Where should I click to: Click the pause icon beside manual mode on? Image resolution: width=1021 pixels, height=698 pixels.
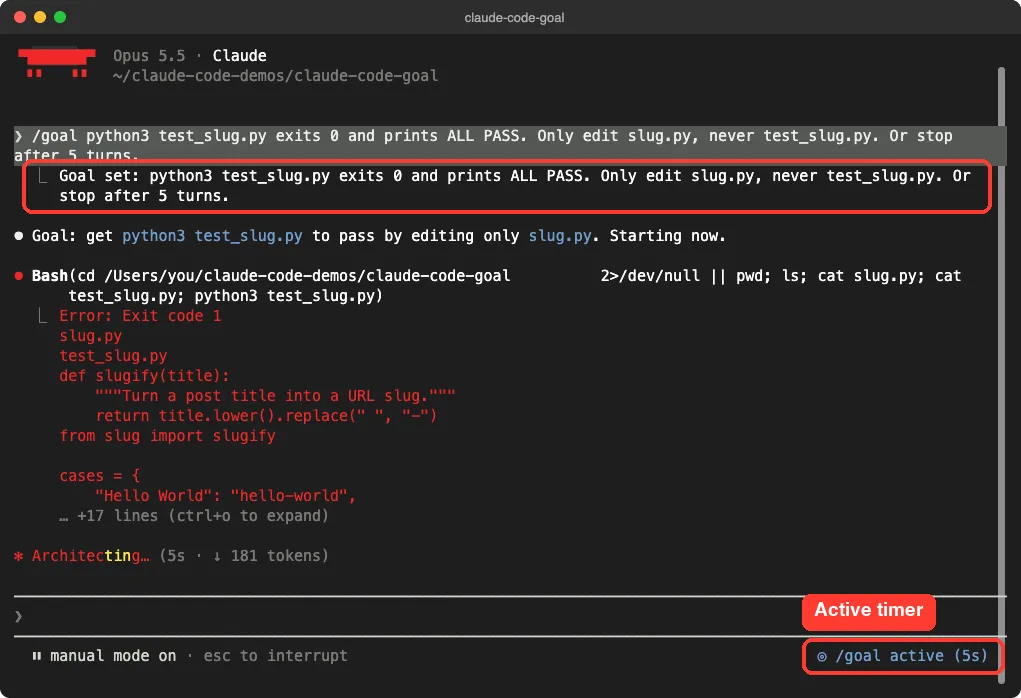click(36, 656)
